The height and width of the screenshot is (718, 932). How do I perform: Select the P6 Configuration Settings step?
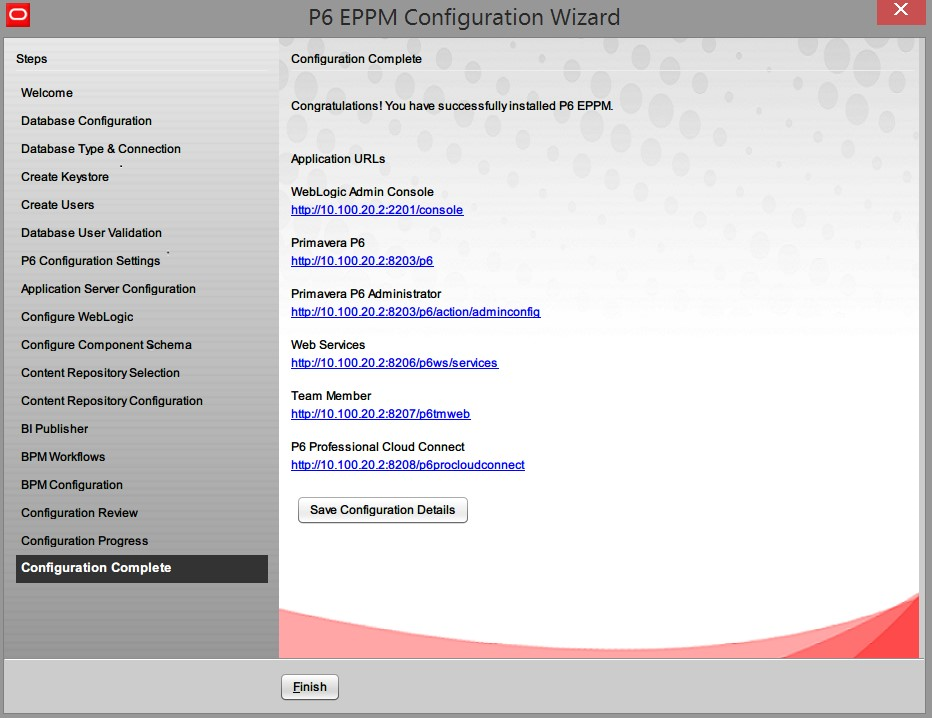click(x=90, y=260)
